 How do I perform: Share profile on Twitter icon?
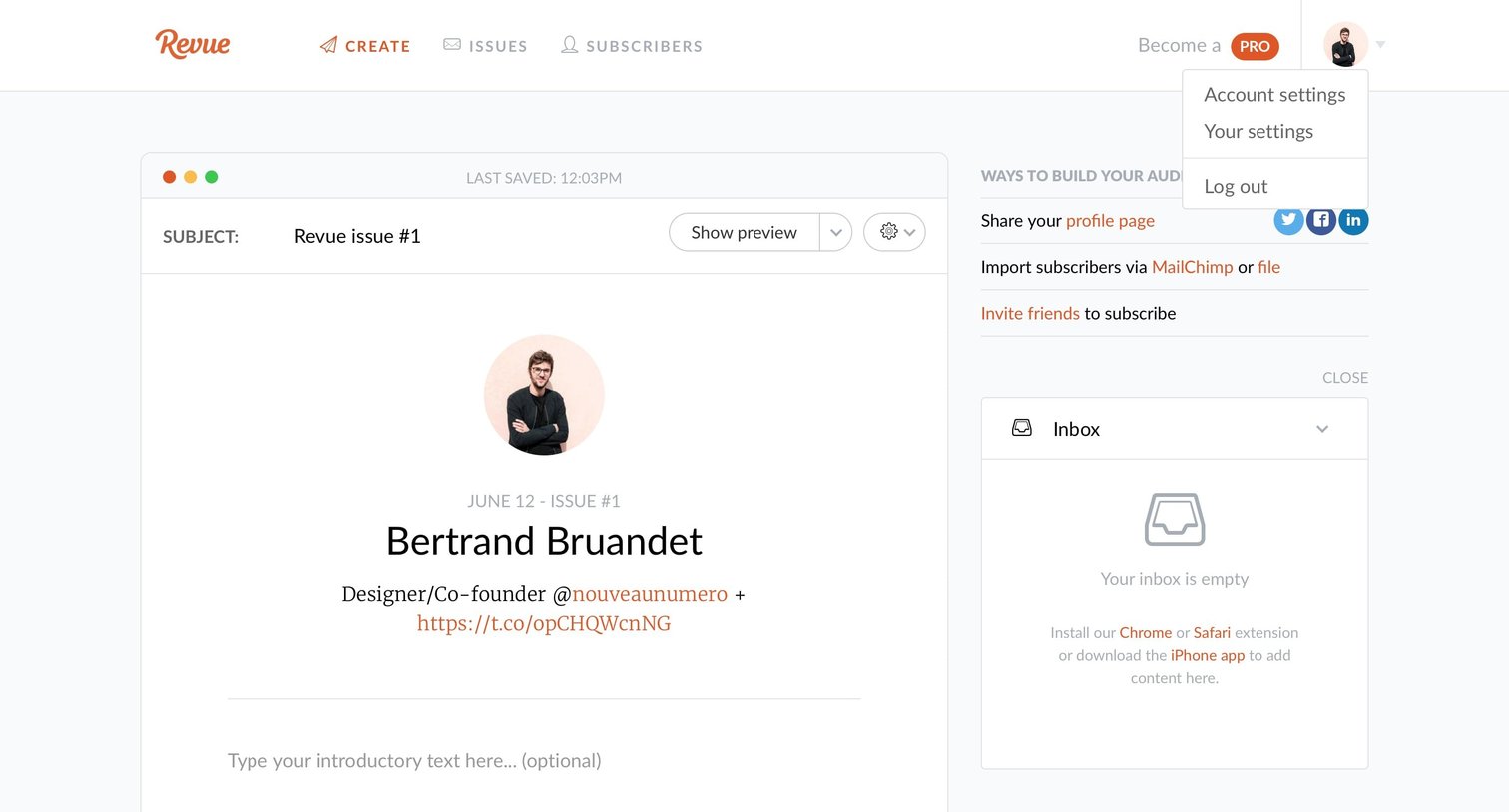(1288, 222)
